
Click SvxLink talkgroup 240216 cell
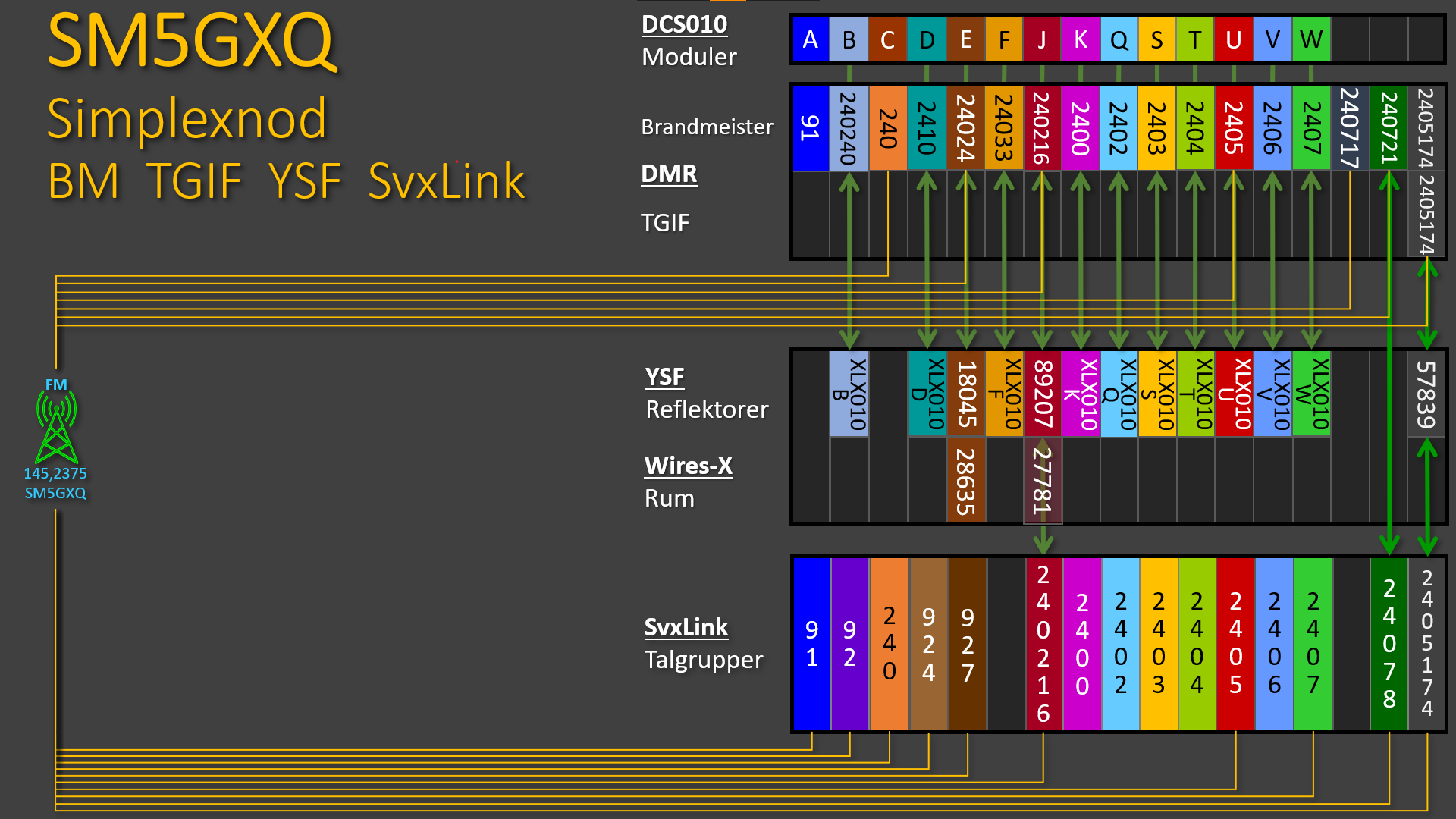tap(1043, 644)
